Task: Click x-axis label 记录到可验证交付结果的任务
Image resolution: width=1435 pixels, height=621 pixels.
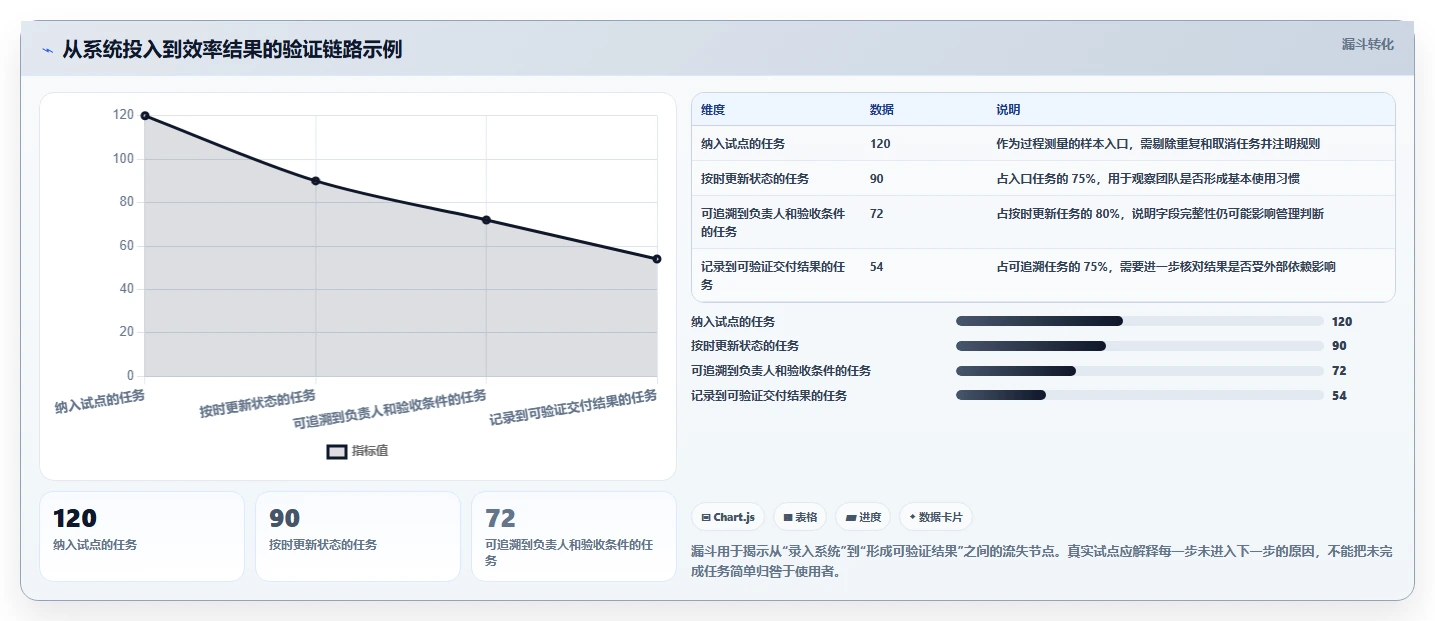Action: pos(573,408)
